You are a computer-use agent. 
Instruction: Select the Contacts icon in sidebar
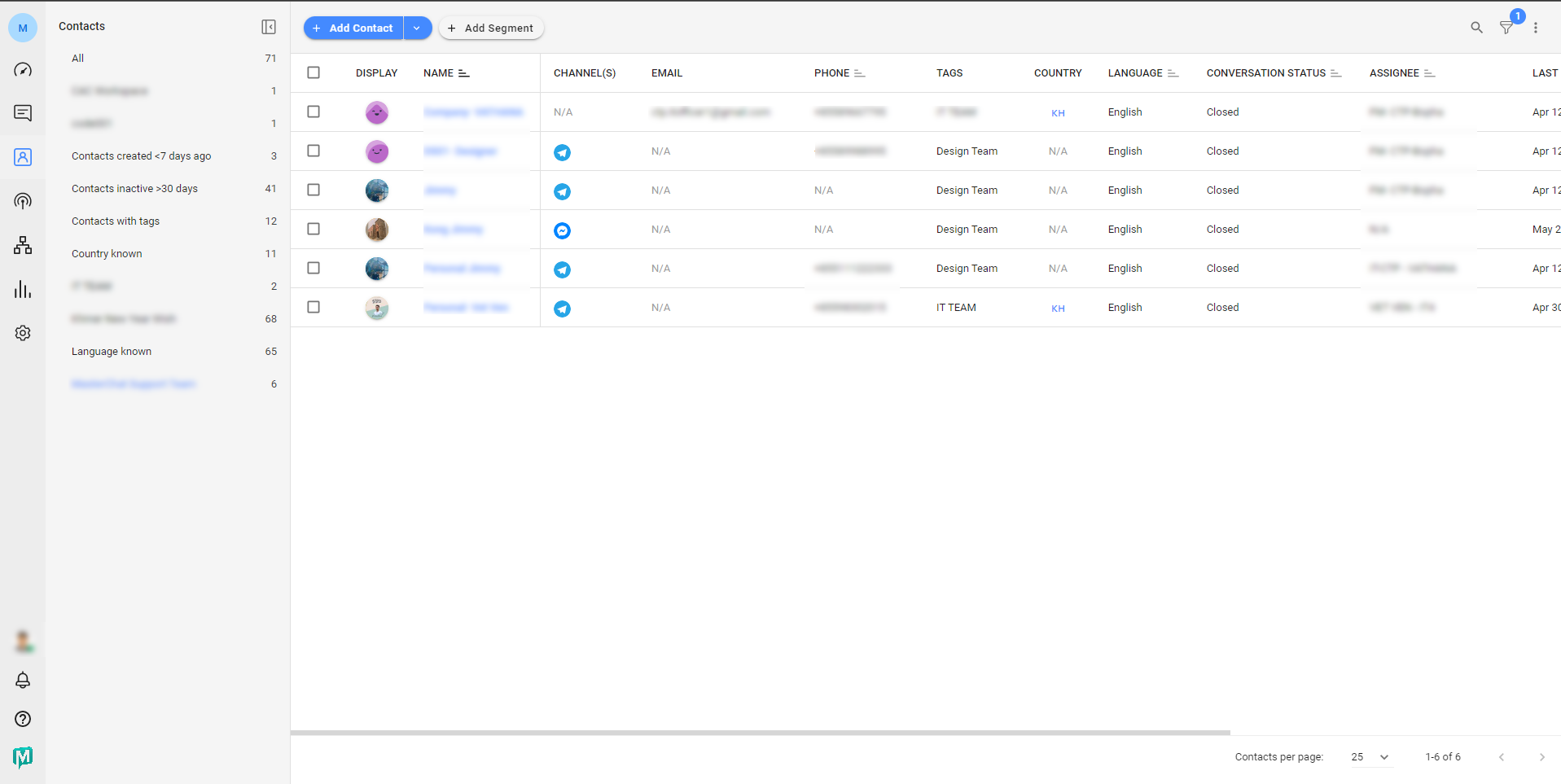(x=23, y=157)
